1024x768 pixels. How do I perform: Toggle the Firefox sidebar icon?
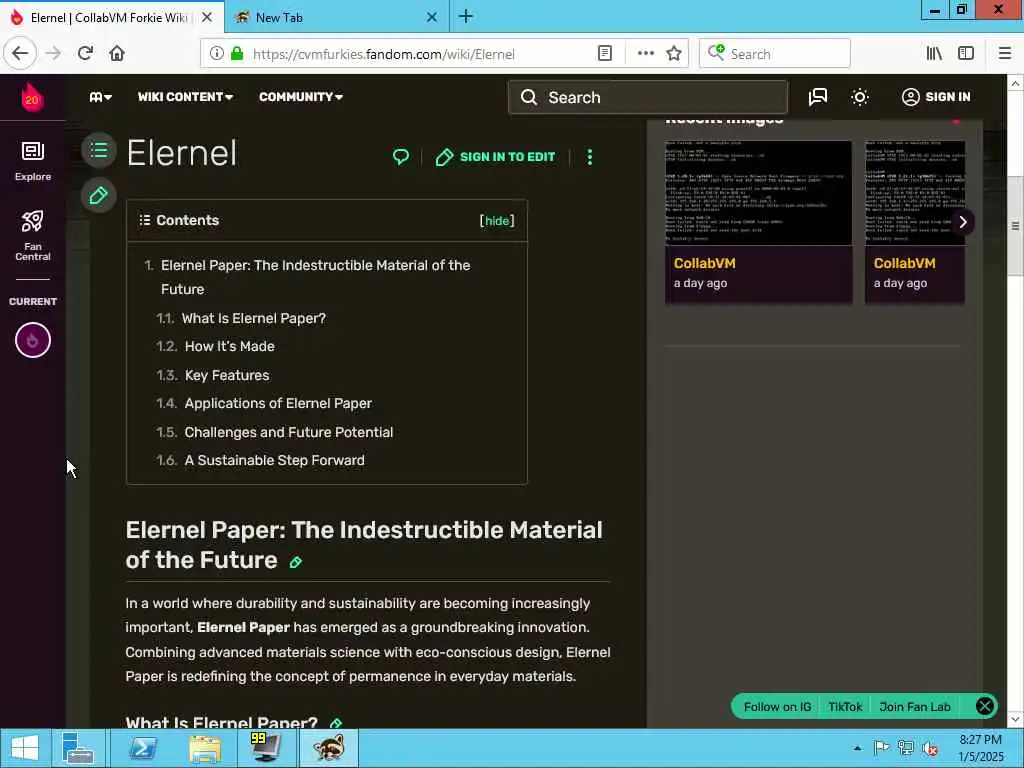[966, 54]
